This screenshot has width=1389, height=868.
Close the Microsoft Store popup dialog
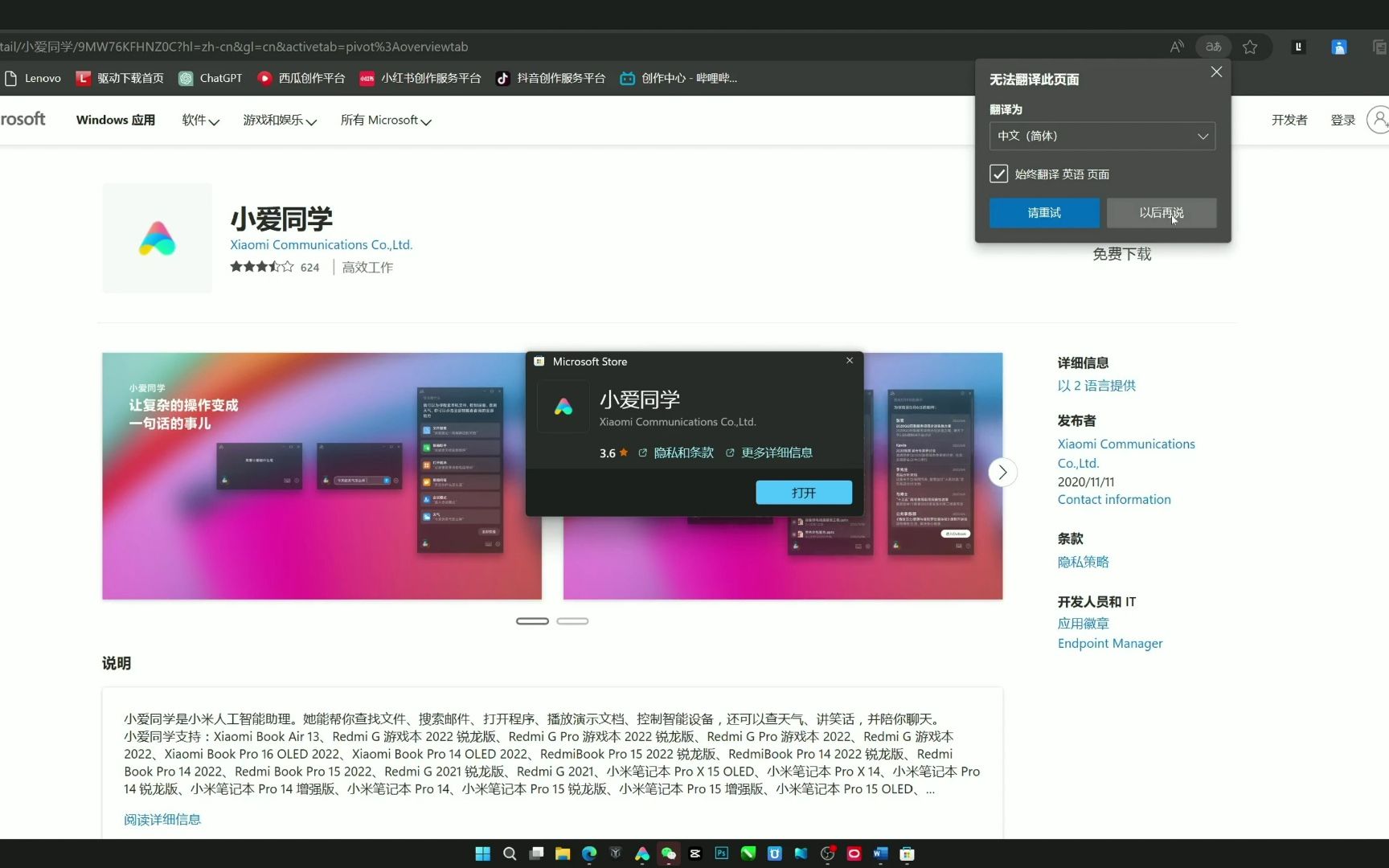pyautogui.click(x=850, y=361)
